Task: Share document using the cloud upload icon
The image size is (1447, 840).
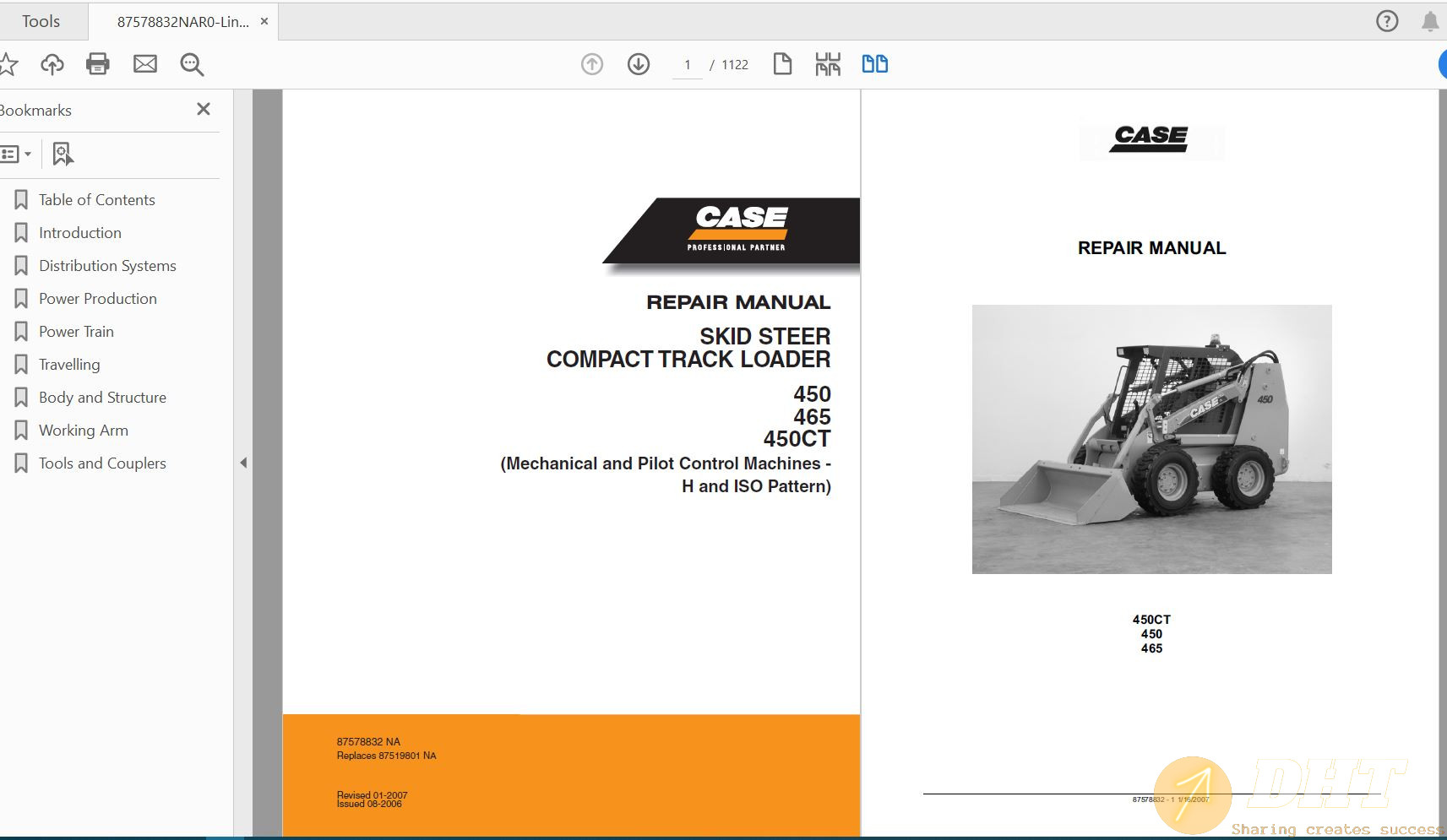Action: (x=52, y=63)
